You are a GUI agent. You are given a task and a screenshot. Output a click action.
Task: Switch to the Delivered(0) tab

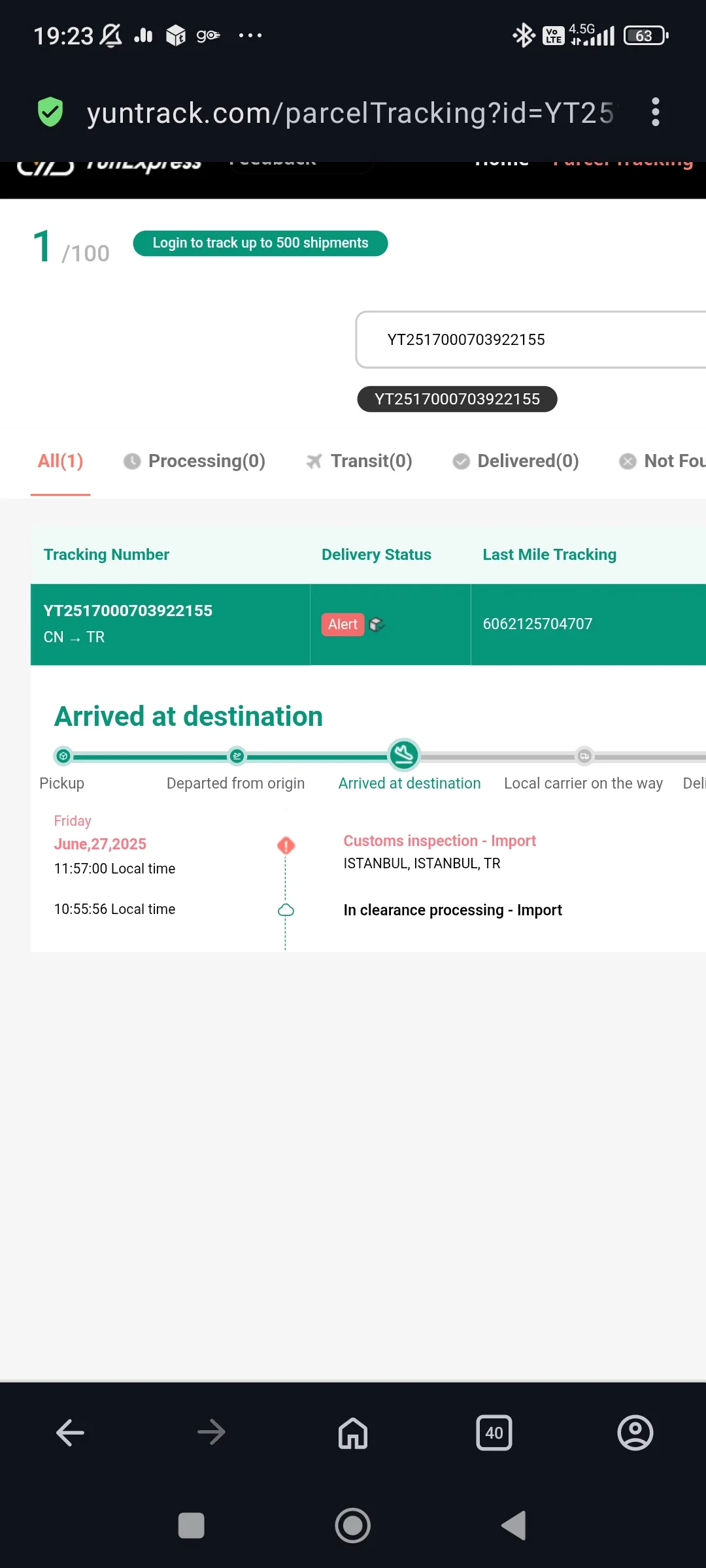516,461
